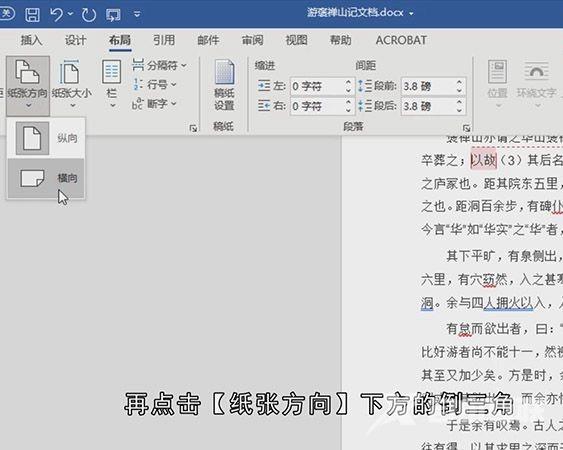Open paragraph dialog launcher in 段落 group
Screen dimensions: 563x450
pyautogui.click(x=466, y=128)
